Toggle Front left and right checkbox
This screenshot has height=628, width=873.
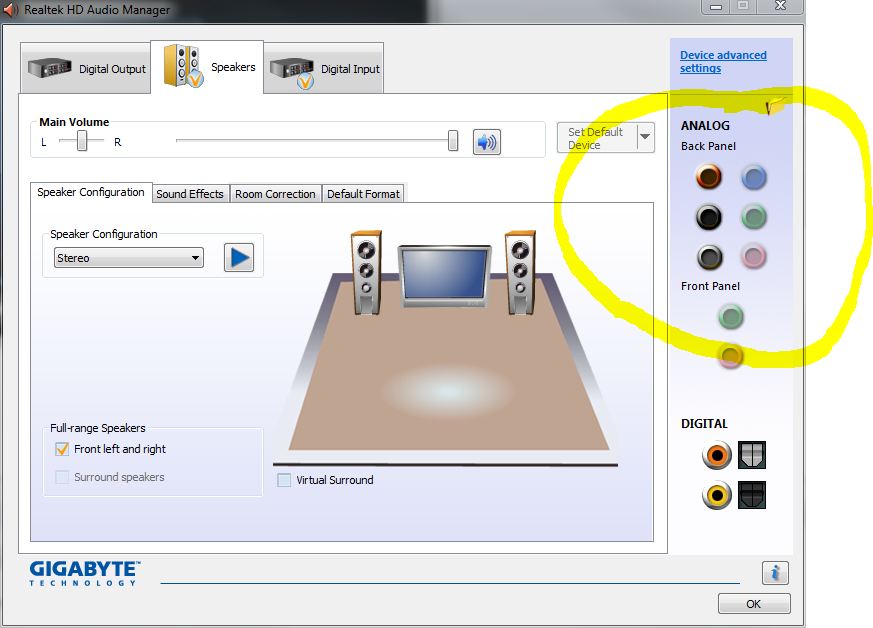pos(62,449)
